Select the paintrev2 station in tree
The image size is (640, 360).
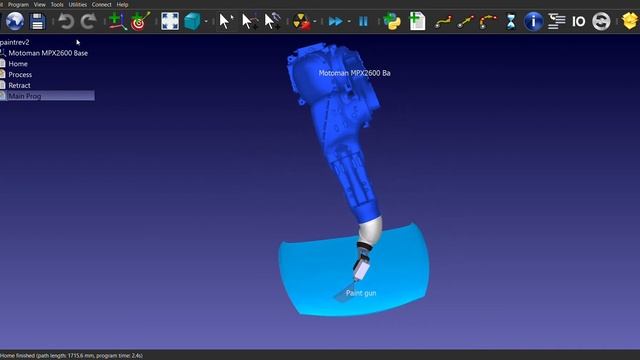pyautogui.click(x=15, y=42)
